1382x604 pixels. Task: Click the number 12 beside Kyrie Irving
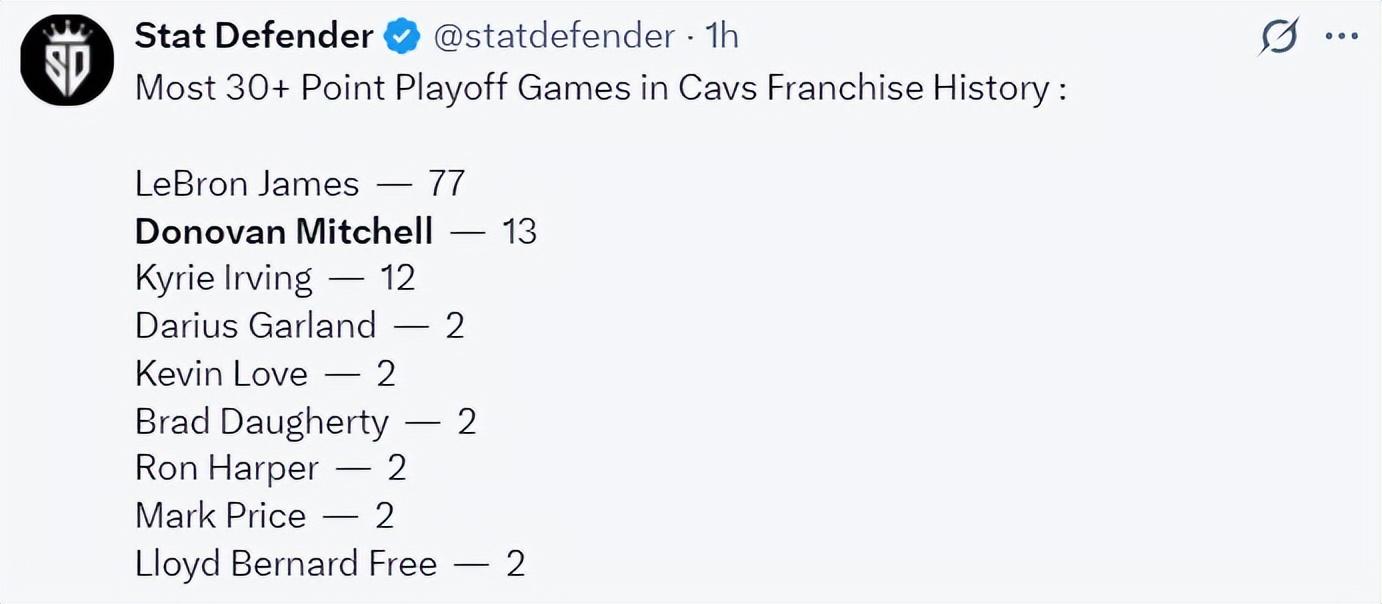(x=397, y=278)
